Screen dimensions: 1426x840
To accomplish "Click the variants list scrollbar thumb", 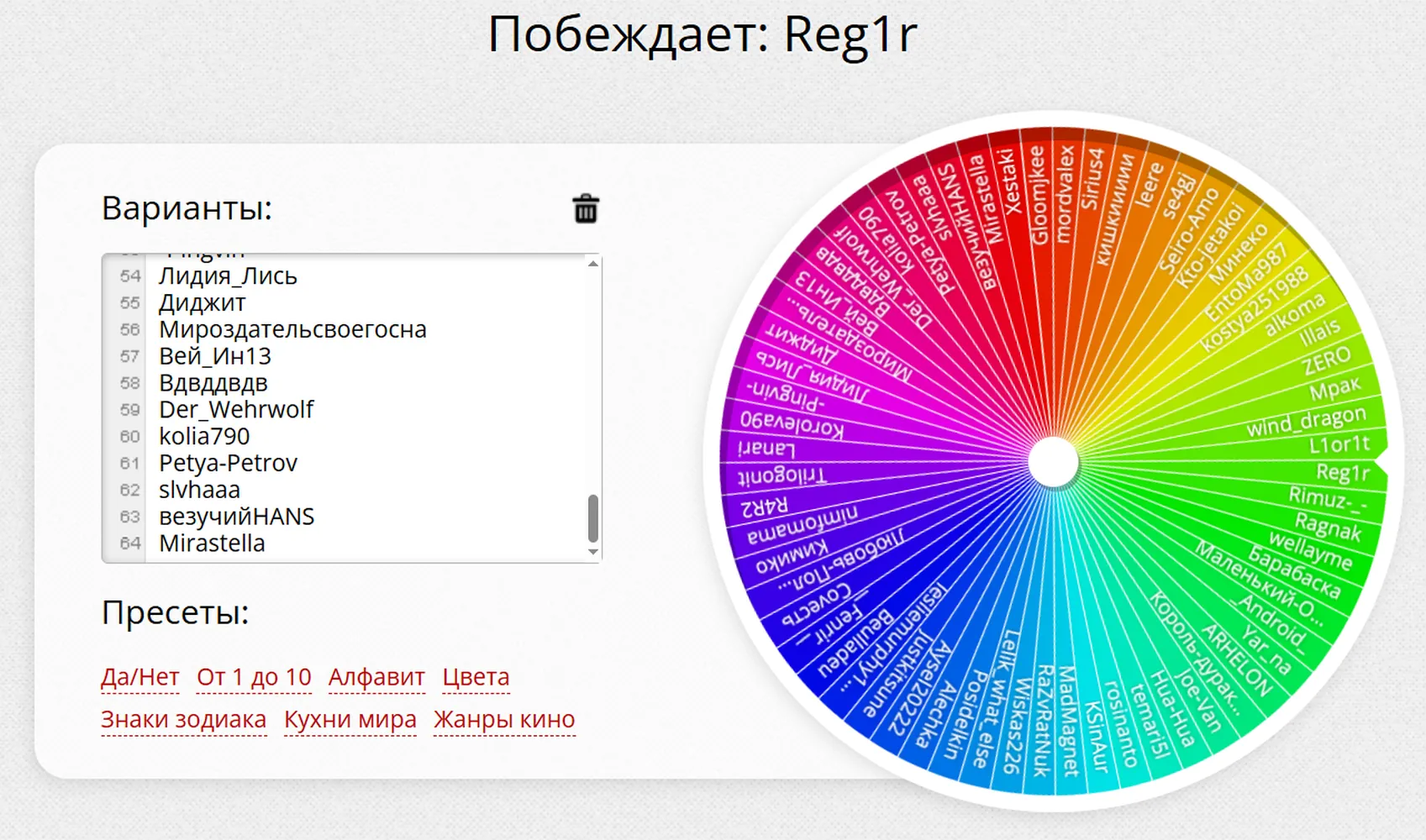I will pos(593,518).
